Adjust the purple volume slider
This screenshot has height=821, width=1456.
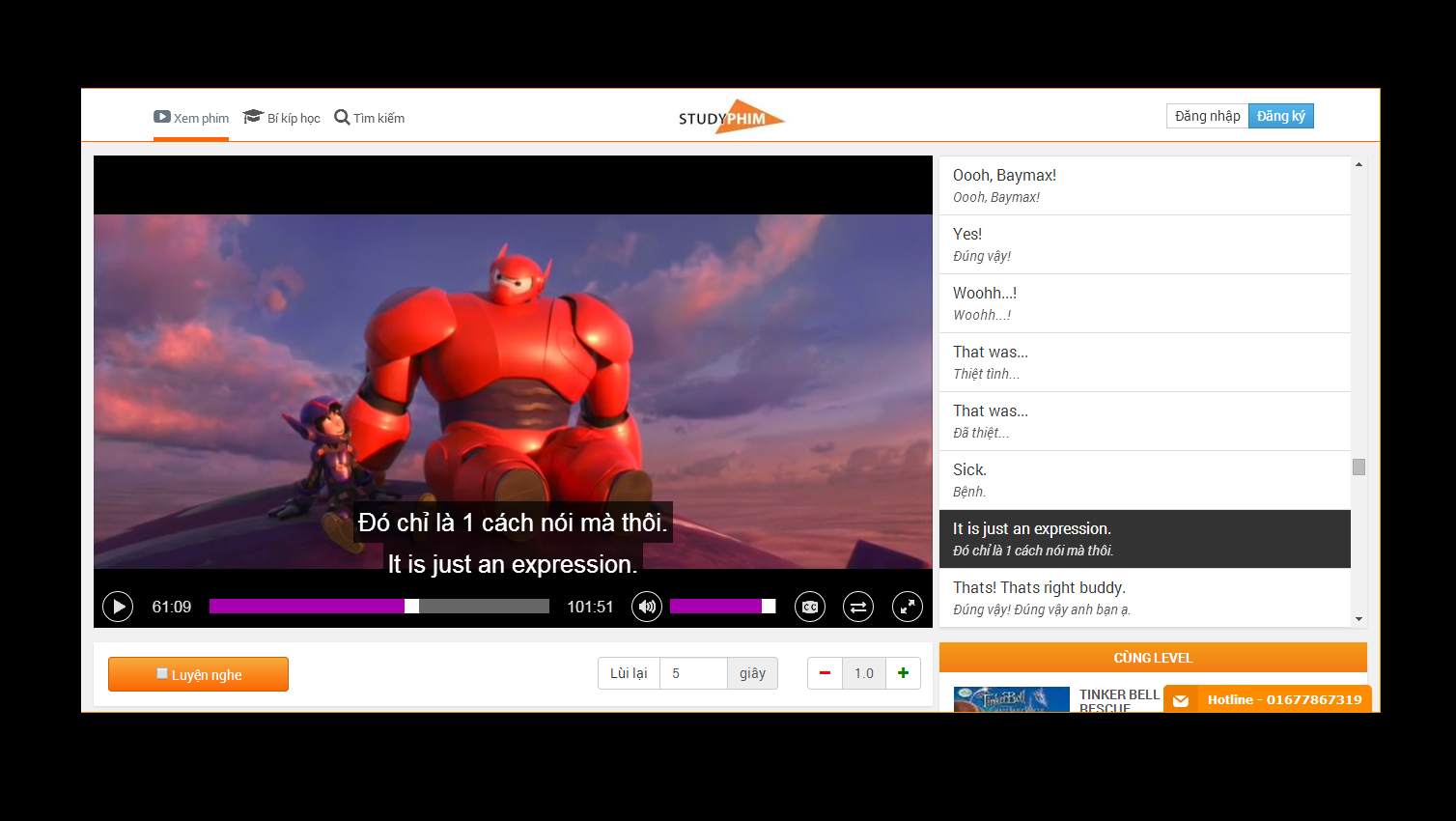click(x=722, y=607)
